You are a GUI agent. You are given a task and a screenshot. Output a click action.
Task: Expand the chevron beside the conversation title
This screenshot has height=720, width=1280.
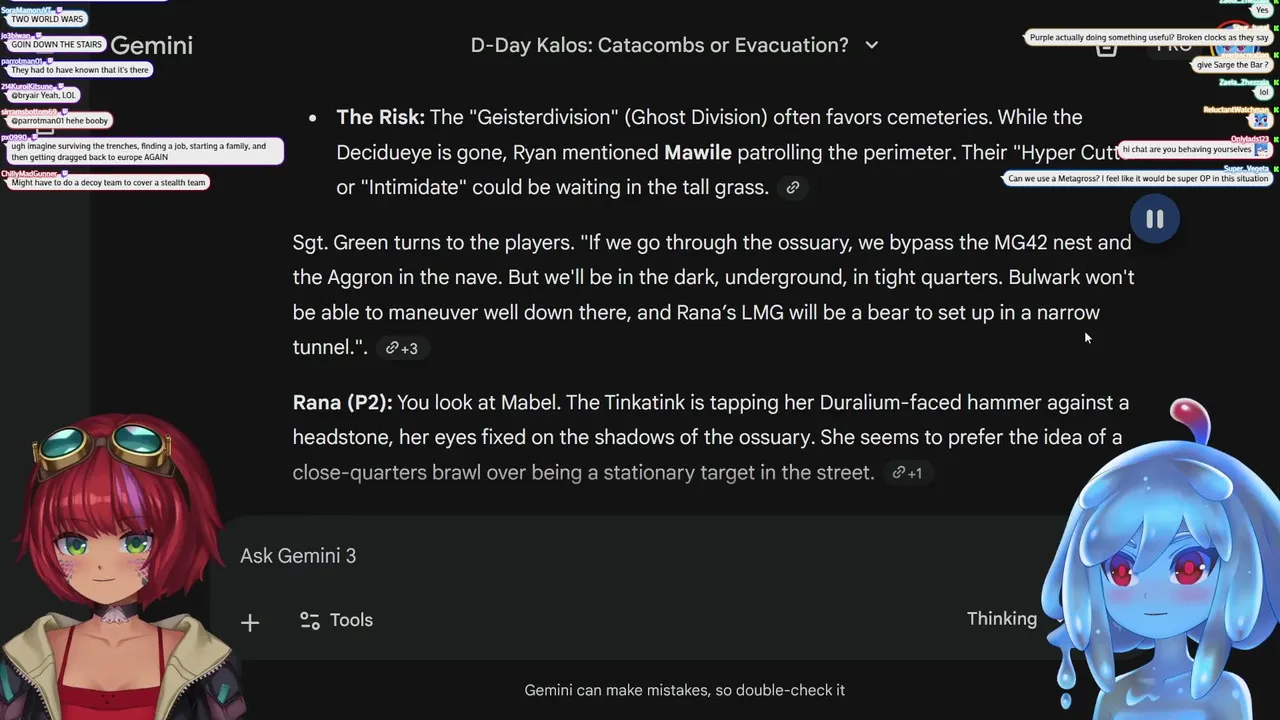tap(872, 45)
